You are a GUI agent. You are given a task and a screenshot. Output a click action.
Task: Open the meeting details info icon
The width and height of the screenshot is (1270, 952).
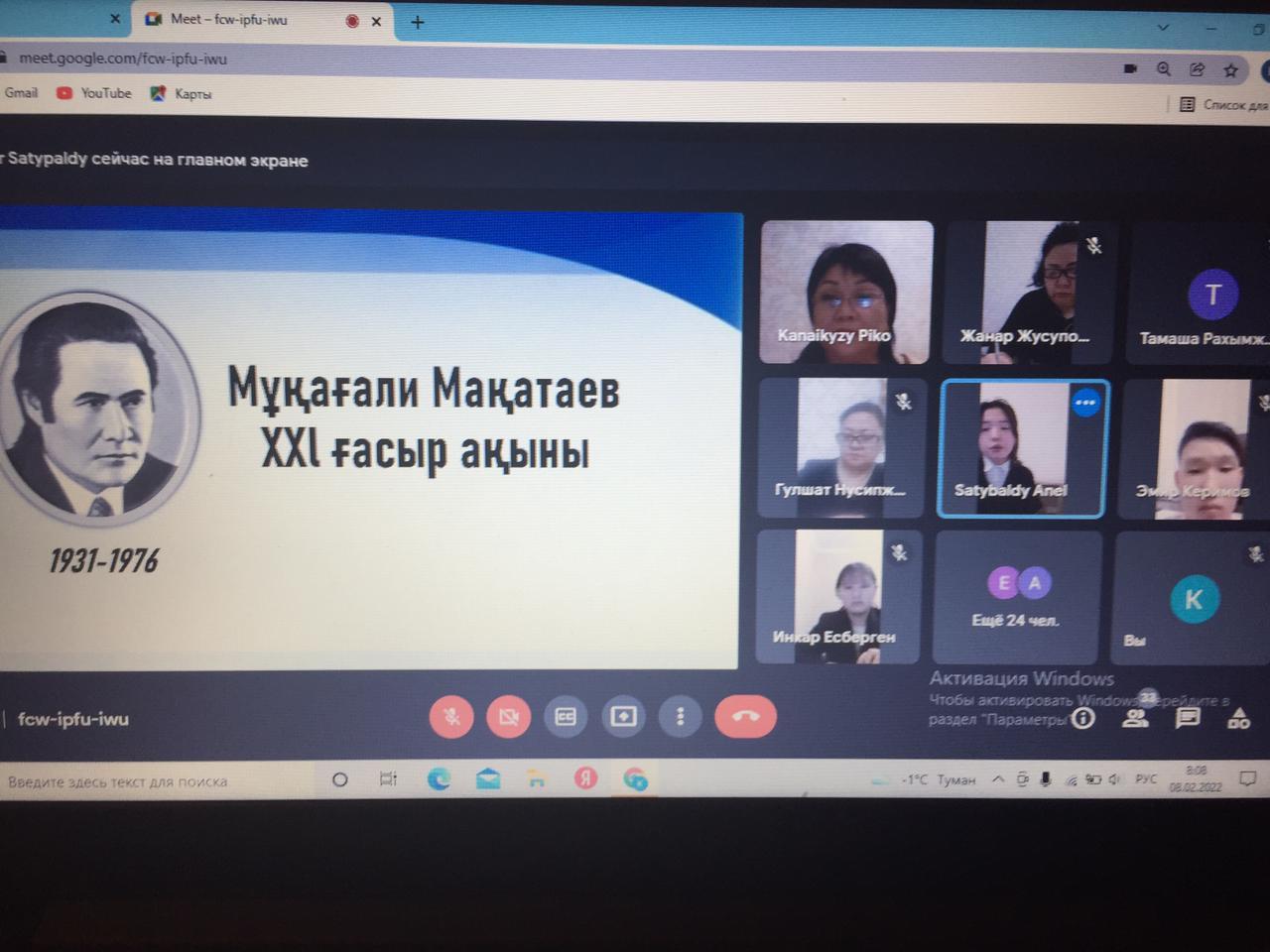pos(1083,718)
